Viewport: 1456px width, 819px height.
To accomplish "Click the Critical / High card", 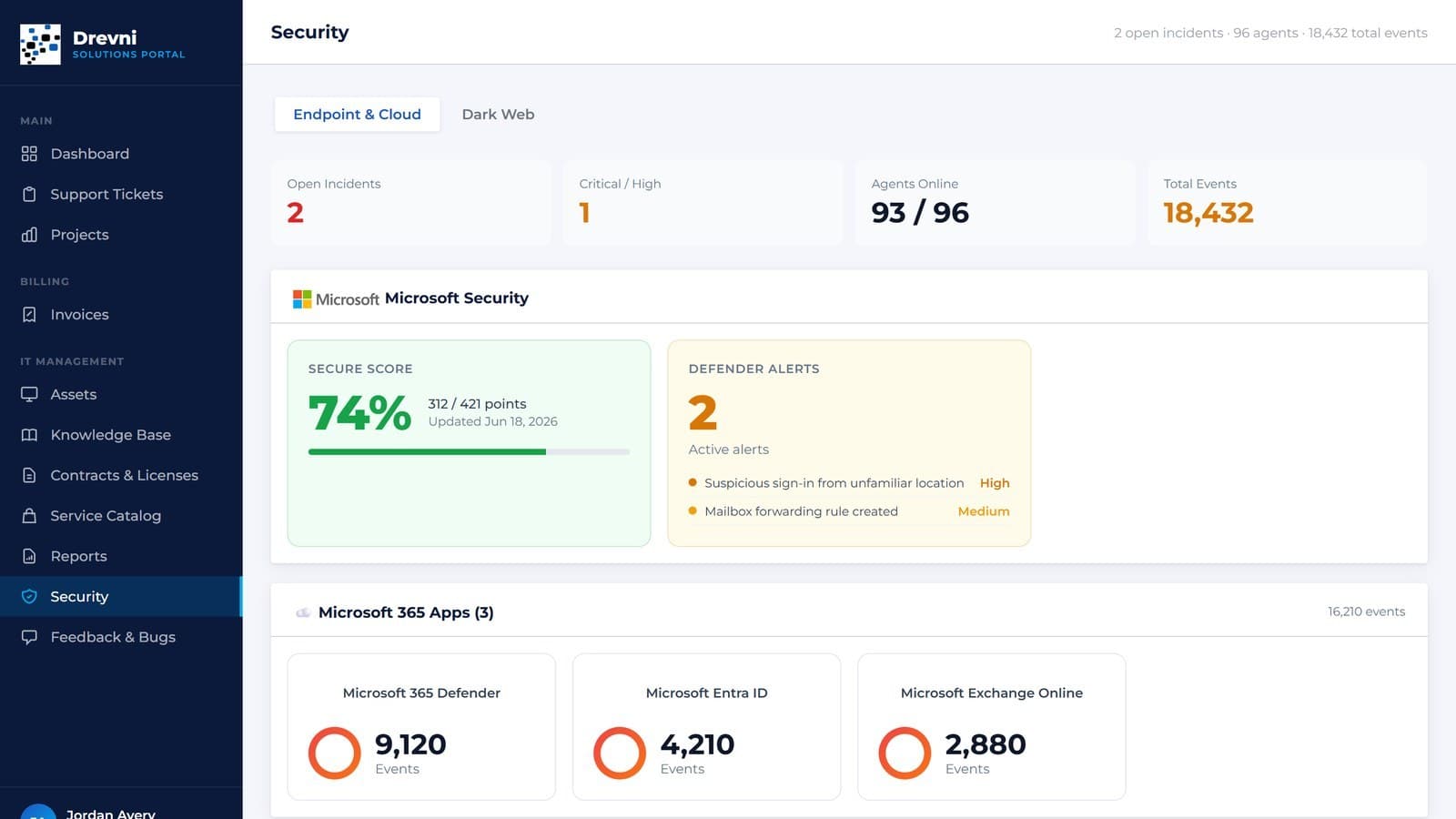I will pyautogui.click(x=703, y=203).
